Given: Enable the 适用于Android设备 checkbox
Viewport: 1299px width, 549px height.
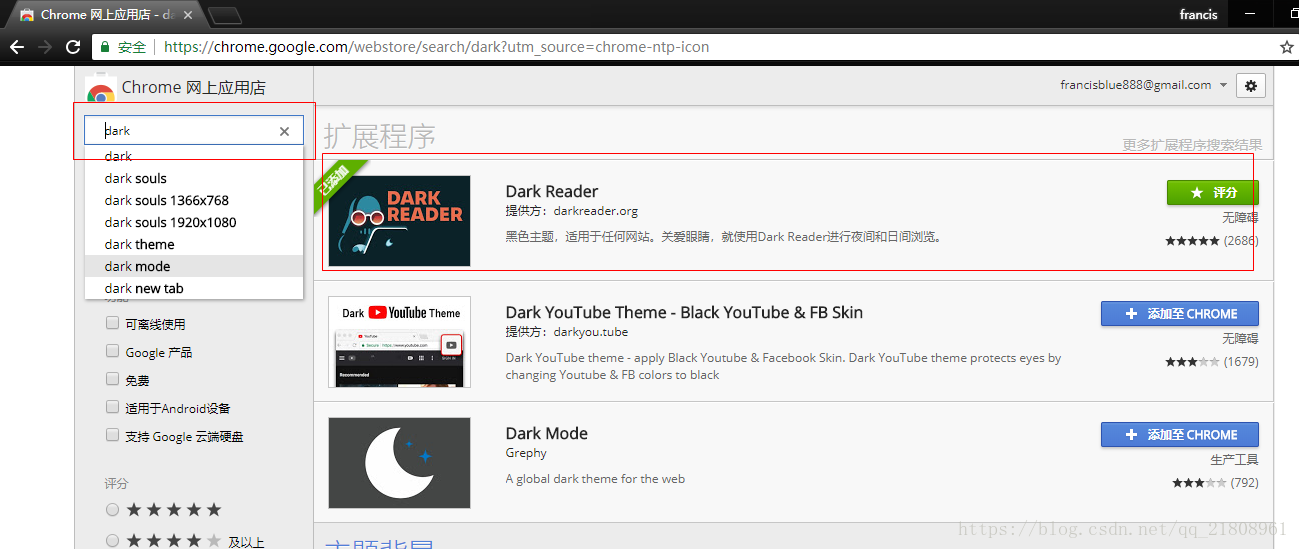Looking at the screenshot, I should click(x=113, y=408).
